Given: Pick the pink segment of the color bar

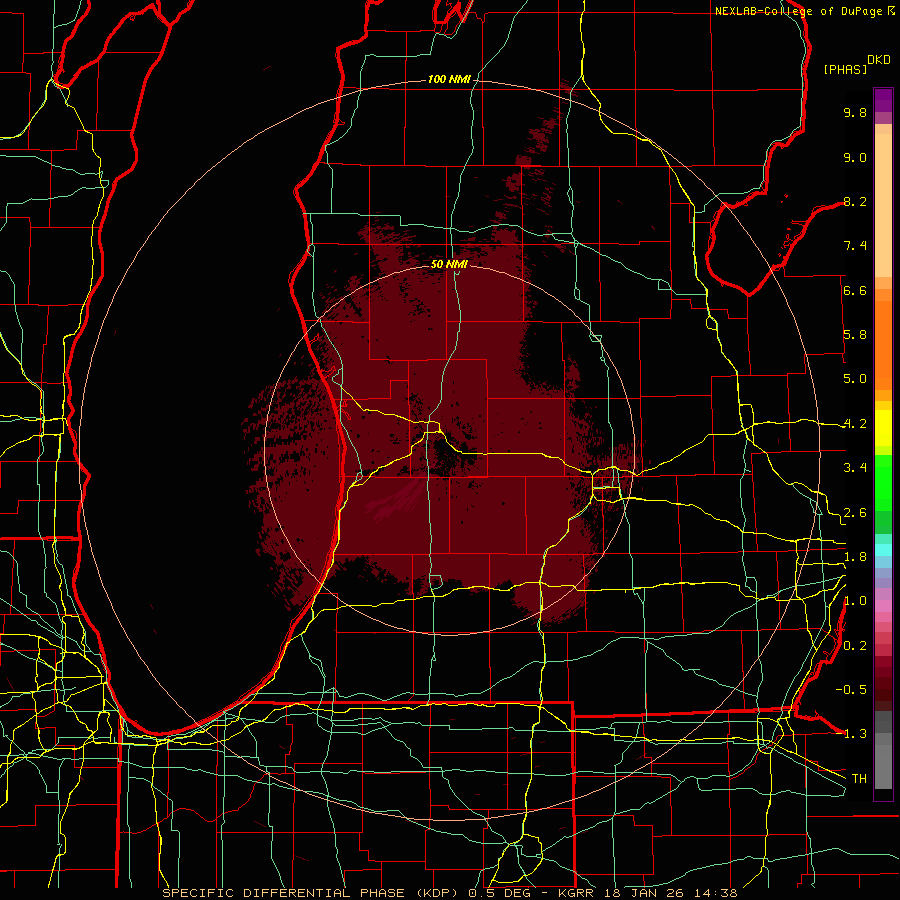Looking at the screenshot, I should click(x=883, y=606).
